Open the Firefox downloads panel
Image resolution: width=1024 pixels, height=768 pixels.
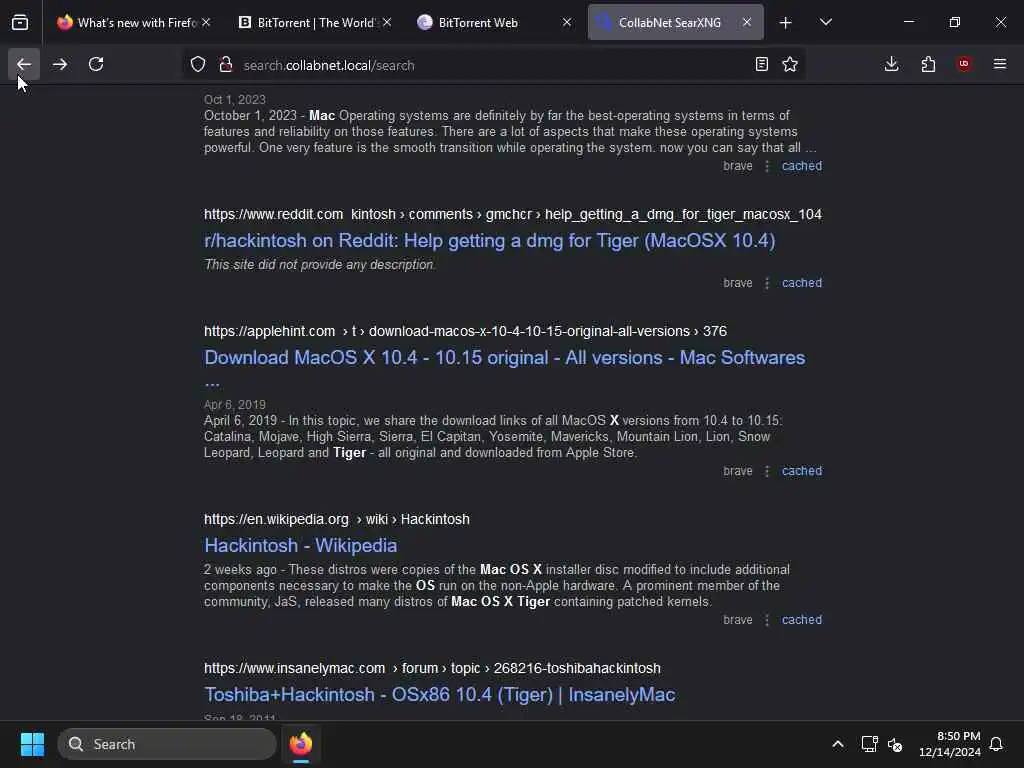891,64
